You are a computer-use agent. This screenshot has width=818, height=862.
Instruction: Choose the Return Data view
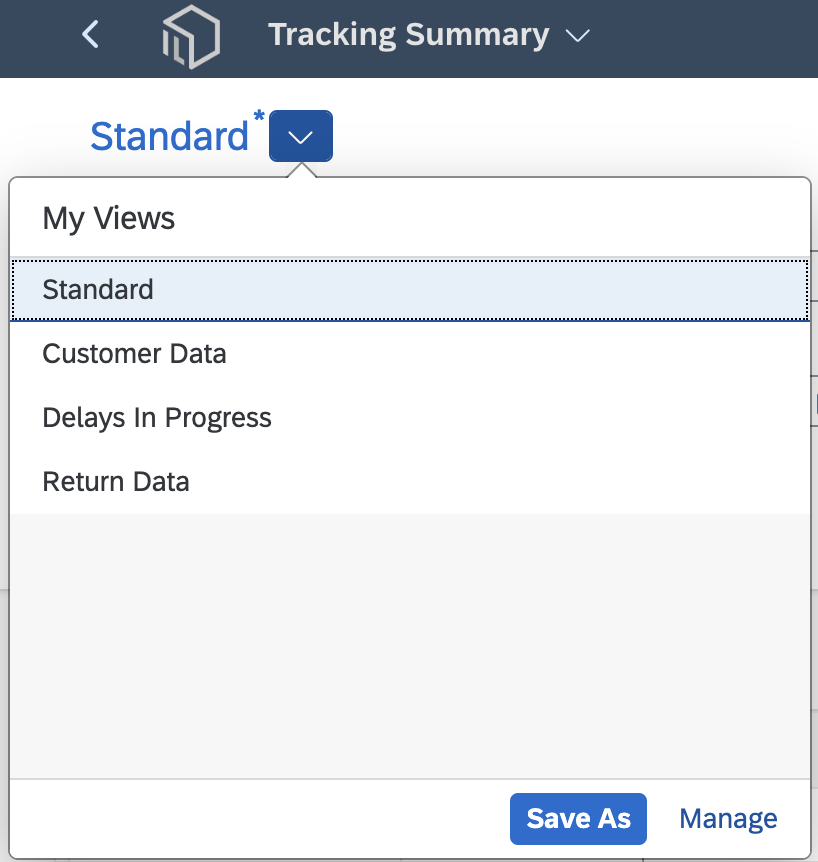point(116,481)
